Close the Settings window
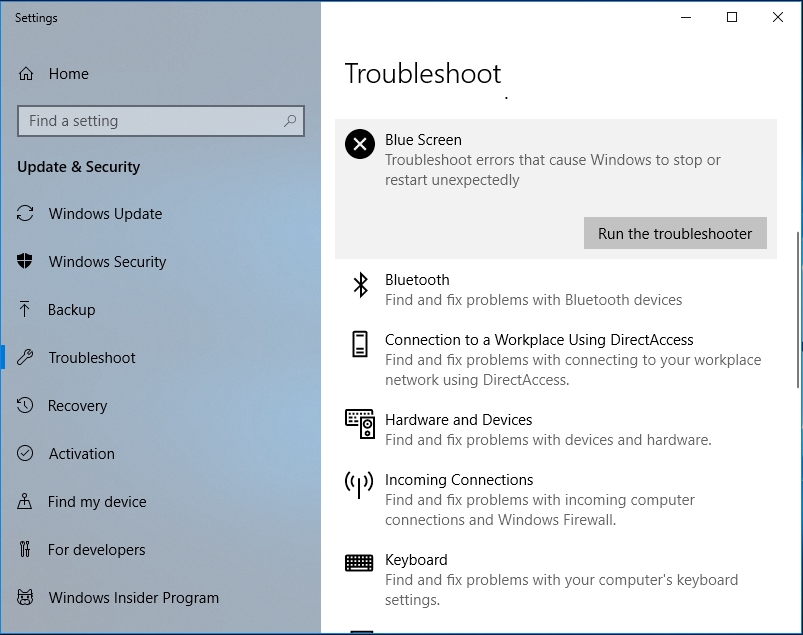Image resolution: width=803 pixels, height=635 pixels. [x=778, y=17]
